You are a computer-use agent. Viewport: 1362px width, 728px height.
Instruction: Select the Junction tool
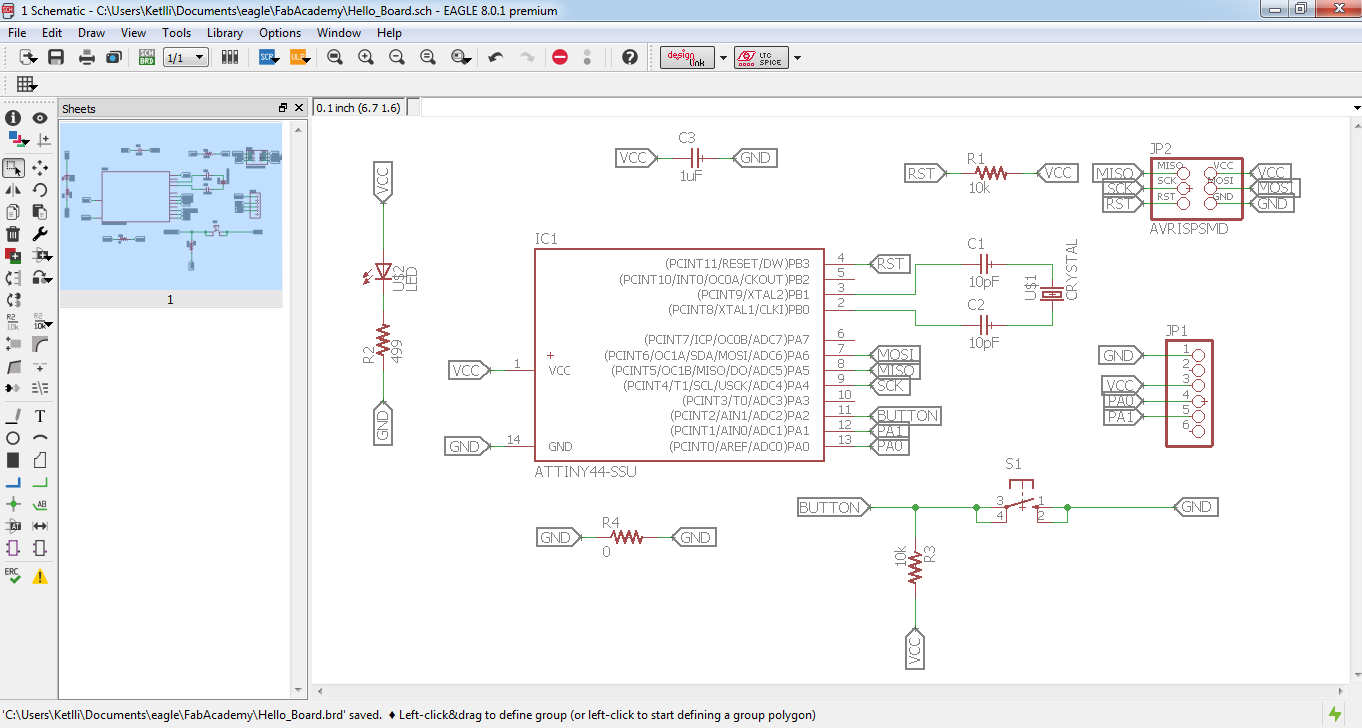pyautogui.click(x=14, y=504)
